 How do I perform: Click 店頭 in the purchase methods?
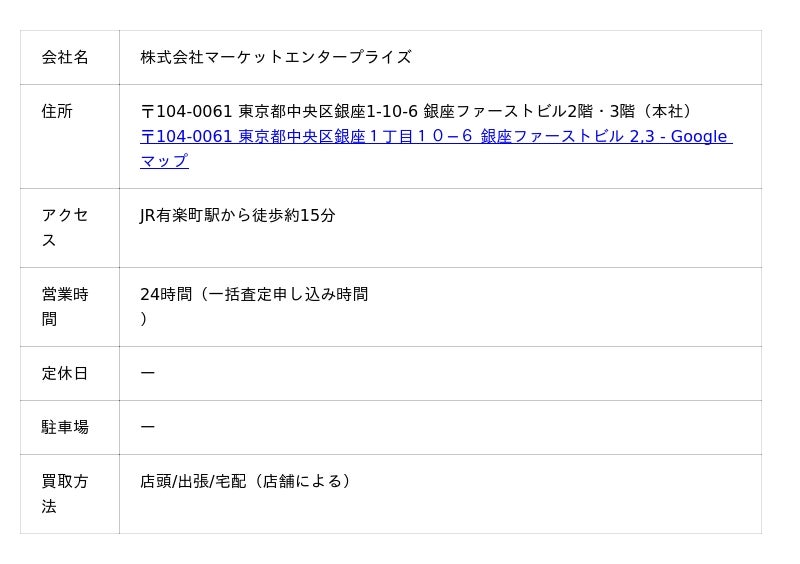(156, 481)
